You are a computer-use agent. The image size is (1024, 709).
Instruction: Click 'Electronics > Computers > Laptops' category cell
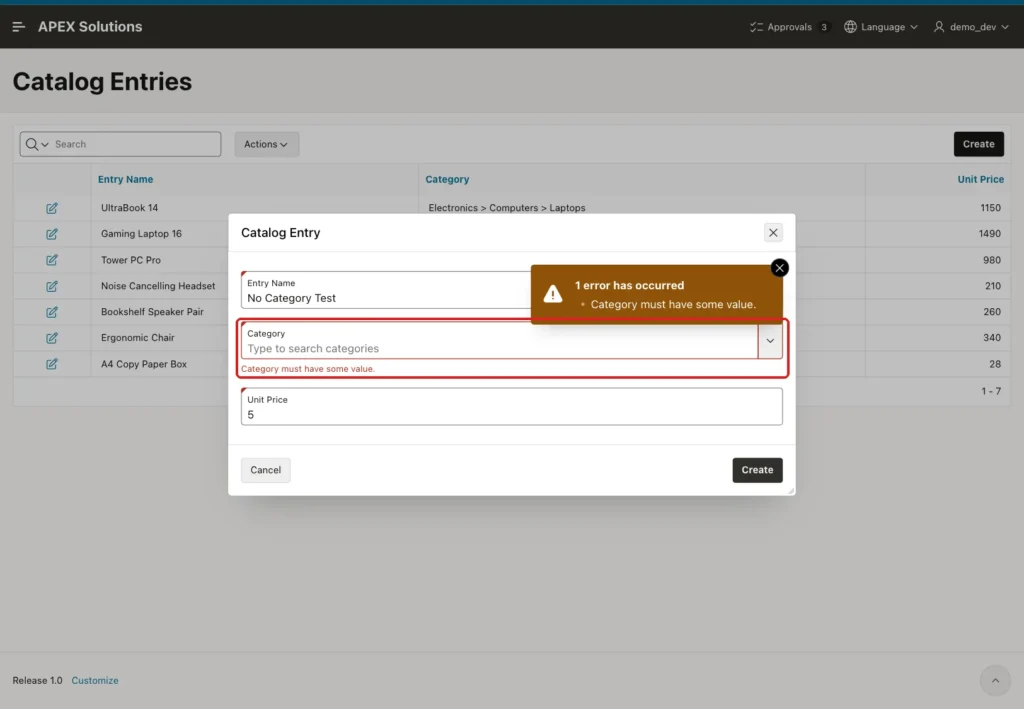click(507, 208)
